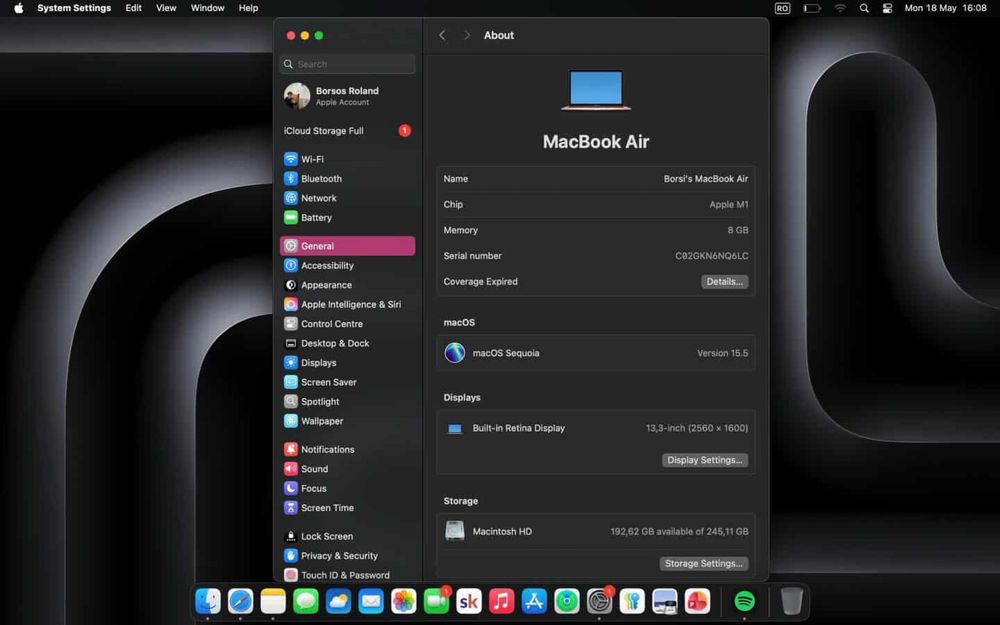Open FaceTime from the Dock

coord(436,601)
